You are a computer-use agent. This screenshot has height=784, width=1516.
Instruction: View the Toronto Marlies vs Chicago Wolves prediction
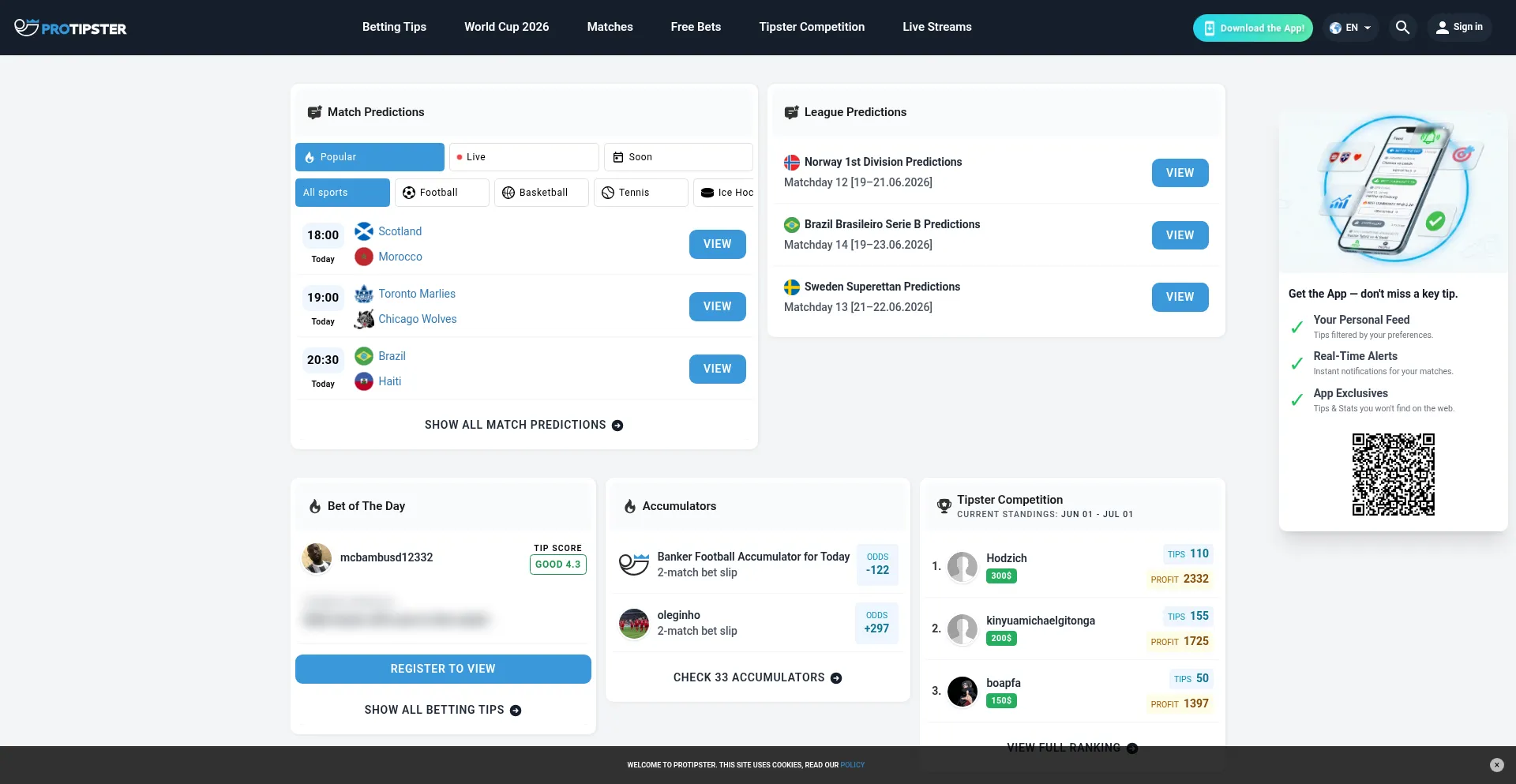(718, 307)
